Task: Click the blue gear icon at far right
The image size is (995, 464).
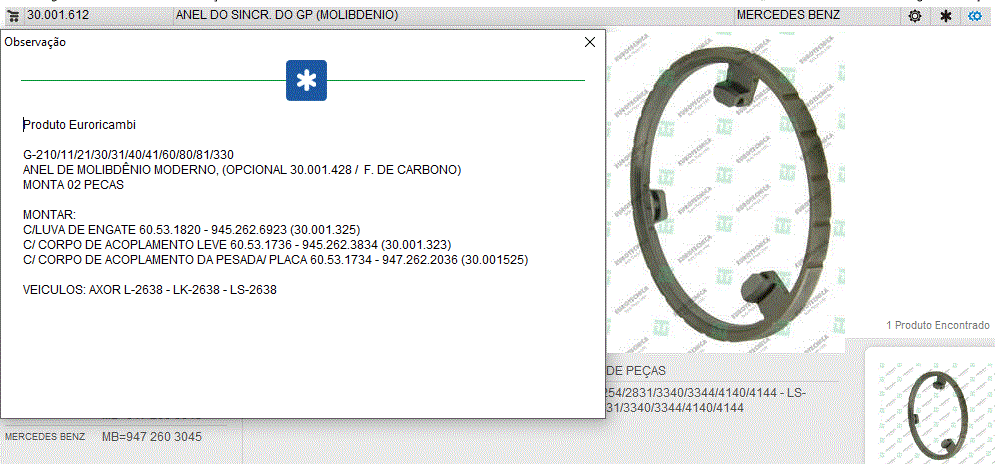Action: tap(975, 16)
